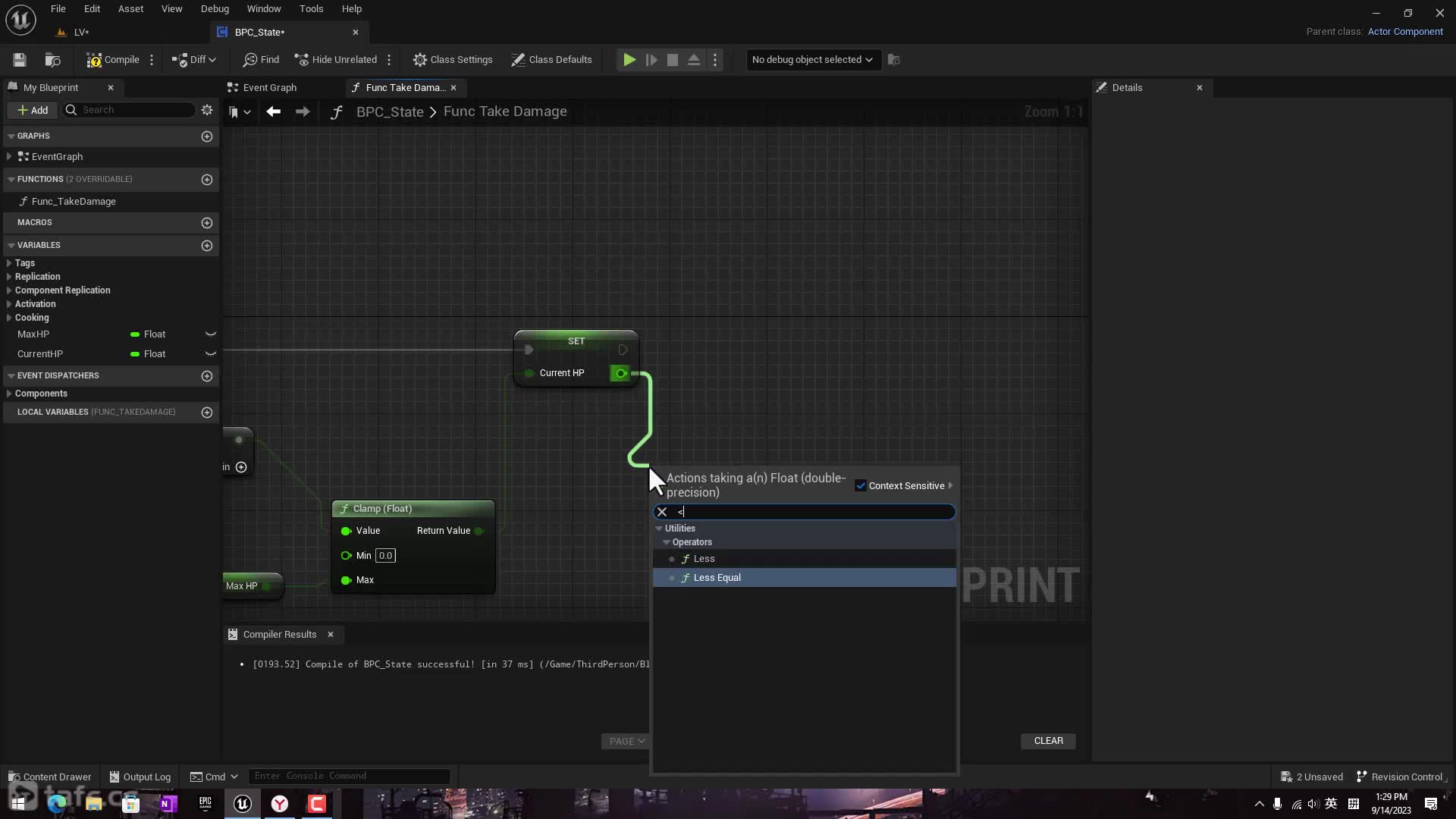Close the Func Take Damage tab
This screenshot has width=1456, height=819.
(453, 88)
